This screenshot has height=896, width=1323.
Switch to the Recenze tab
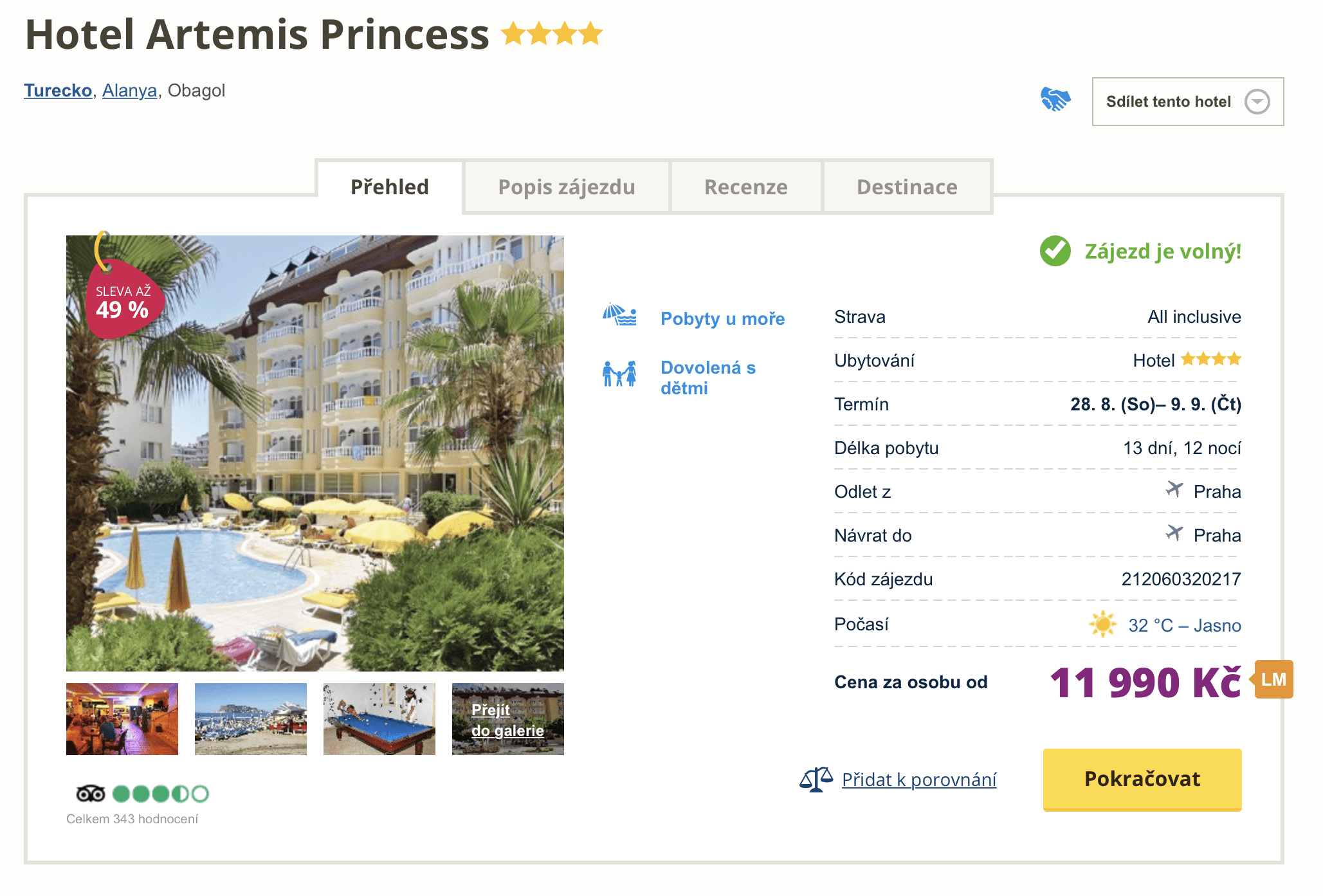click(745, 187)
